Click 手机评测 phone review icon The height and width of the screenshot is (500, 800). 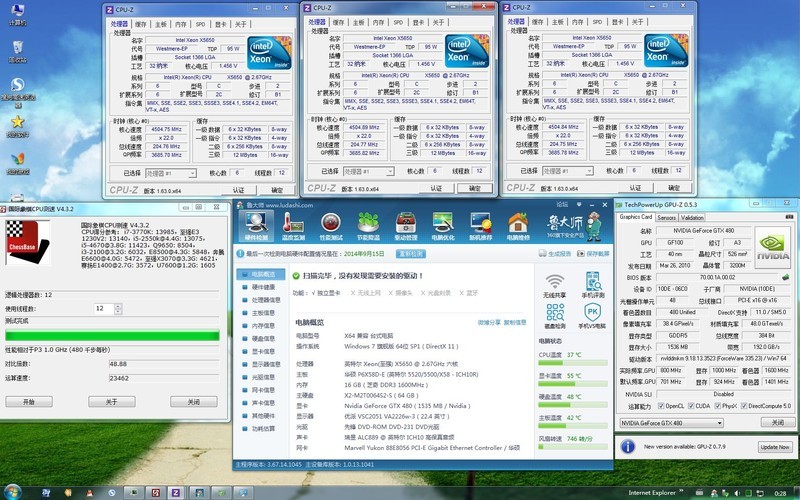click(x=592, y=286)
